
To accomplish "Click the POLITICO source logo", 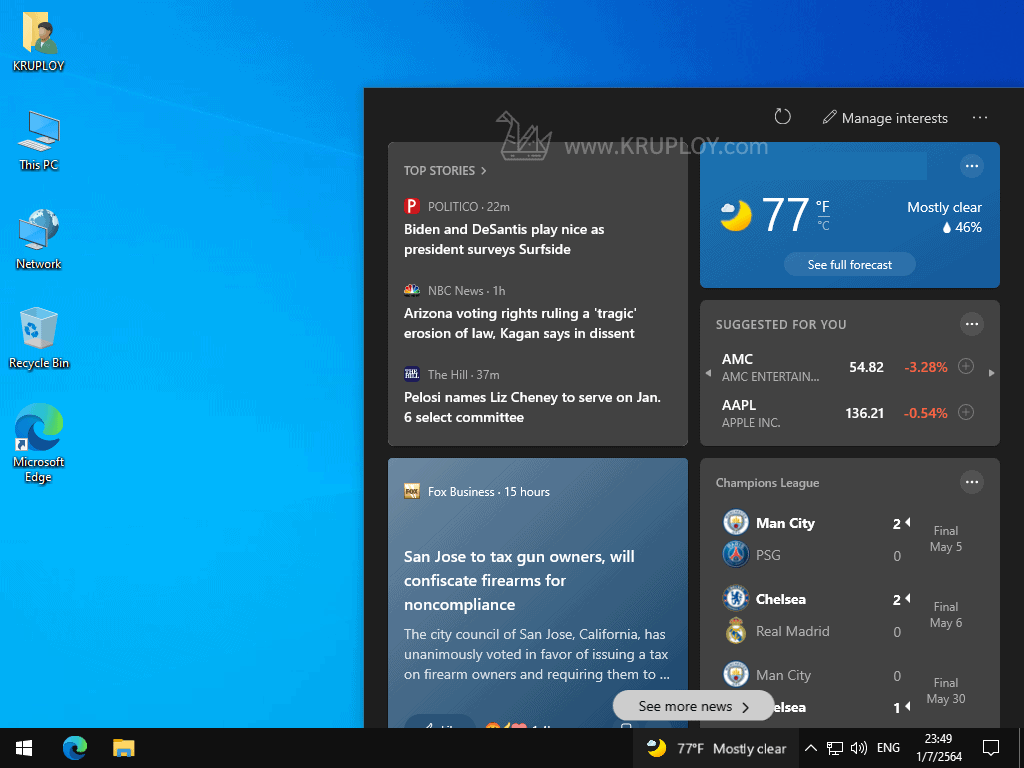I will (x=411, y=206).
